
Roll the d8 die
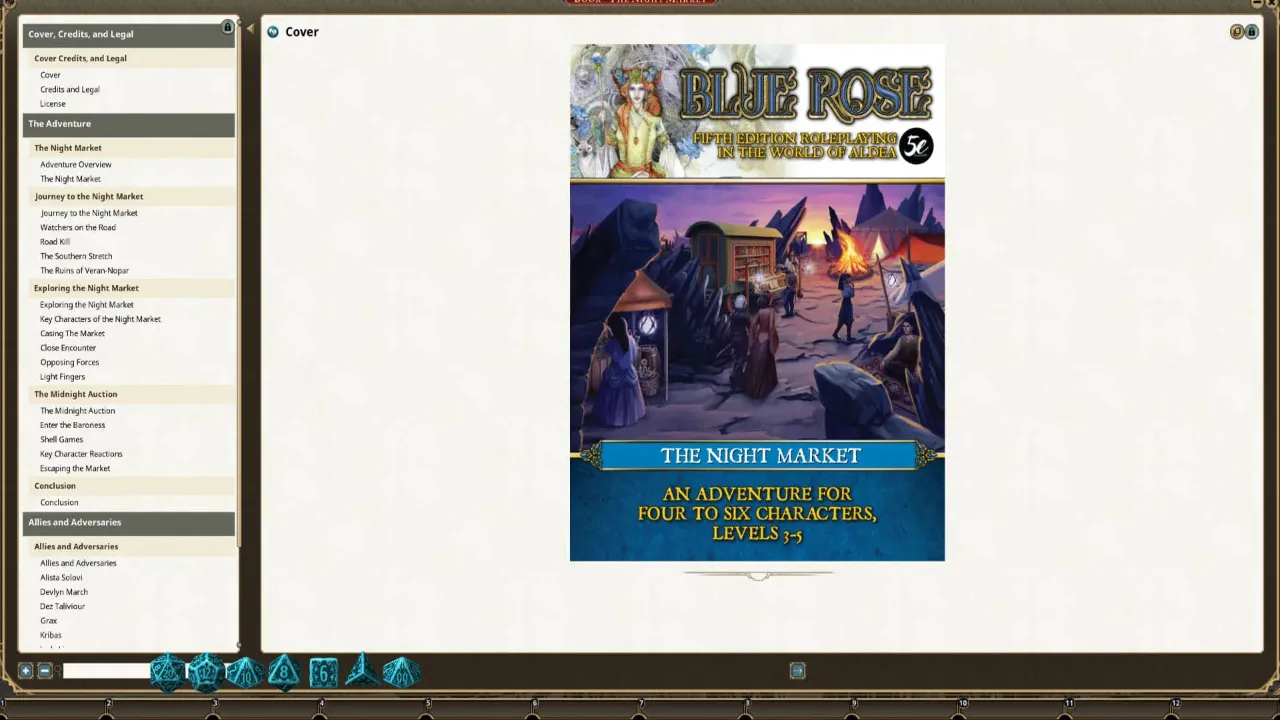[x=284, y=673]
